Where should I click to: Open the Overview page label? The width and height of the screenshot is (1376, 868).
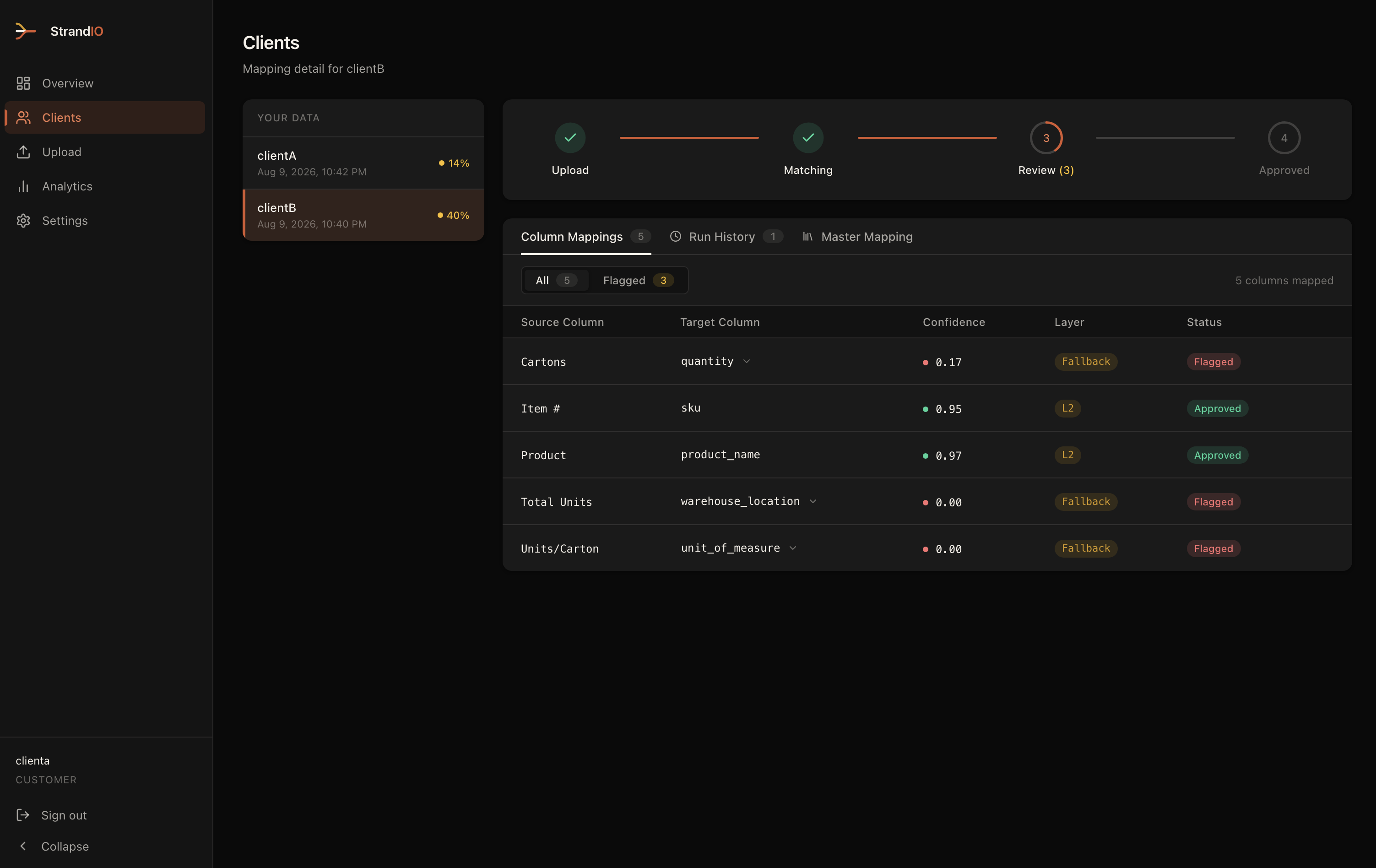click(68, 83)
